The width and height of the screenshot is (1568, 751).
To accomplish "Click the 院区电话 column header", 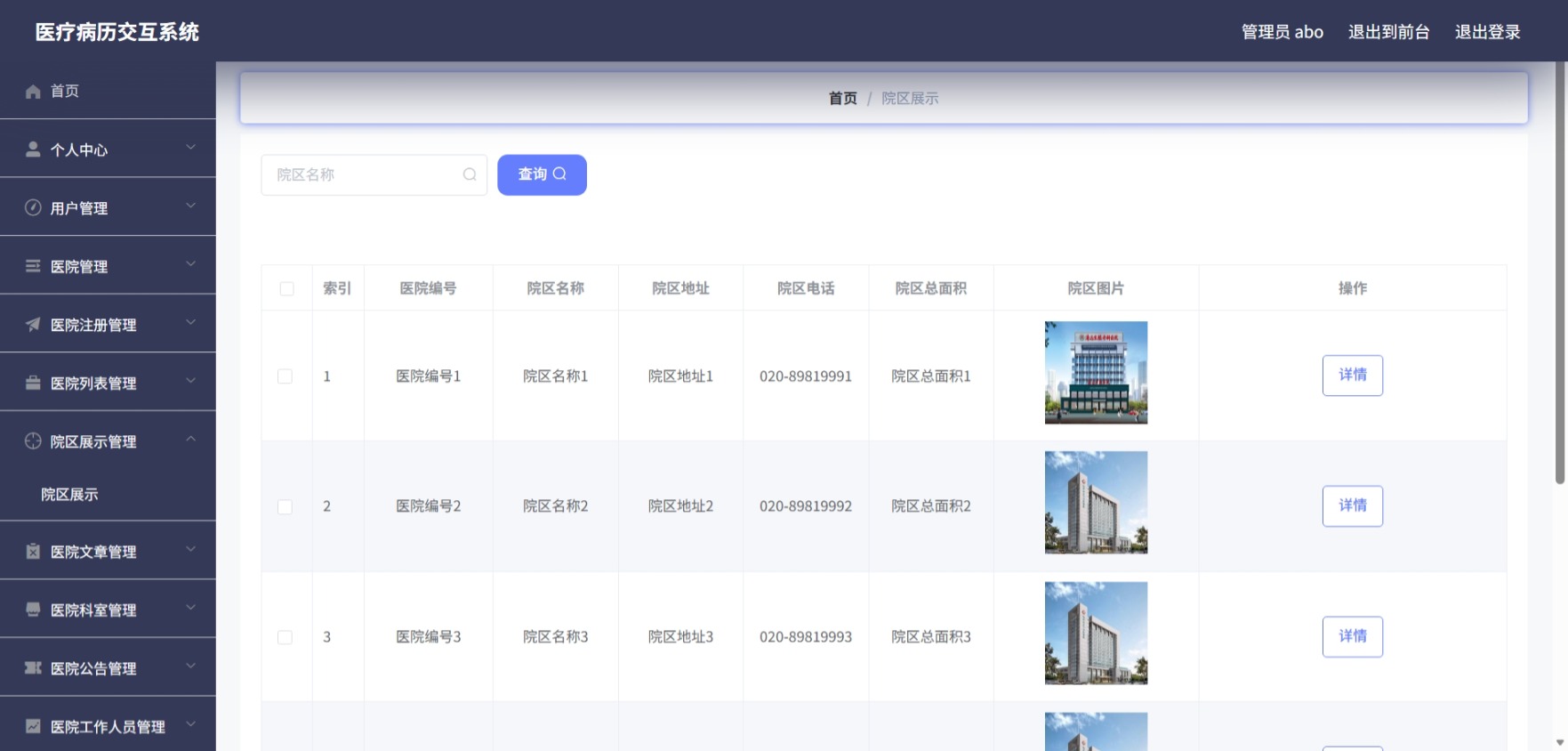I will (806, 288).
